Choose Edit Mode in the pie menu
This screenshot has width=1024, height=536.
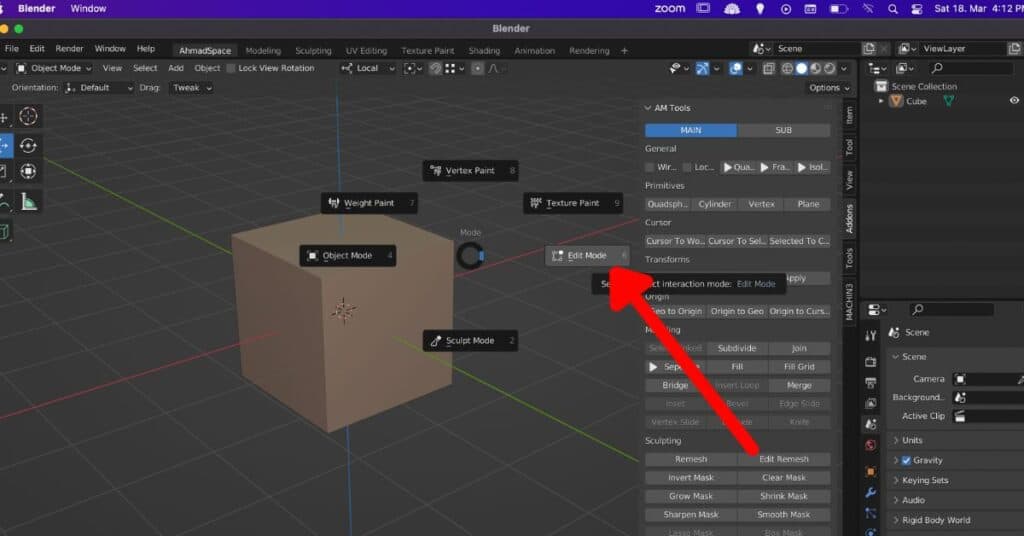(587, 256)
